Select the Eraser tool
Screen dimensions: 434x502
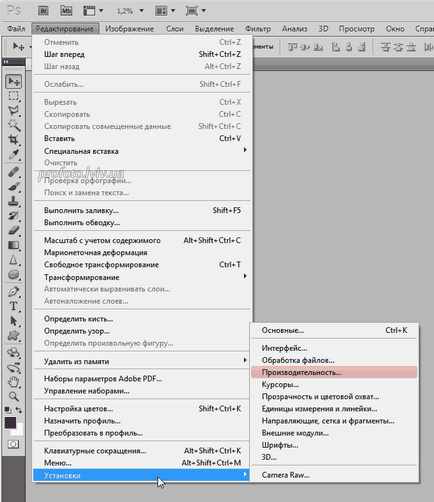coord(14,230)
